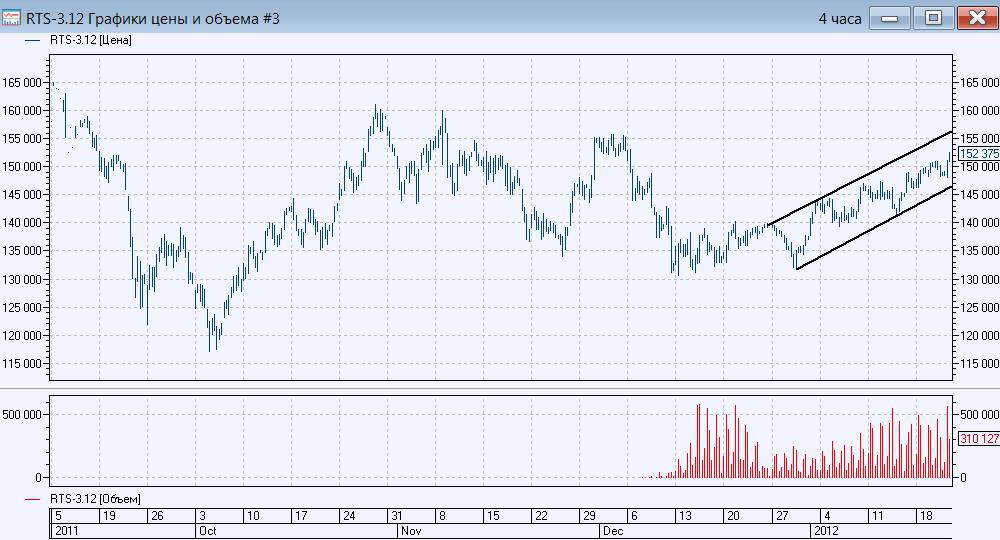The height and width of the screenshot is (540, 1000).
Task: Click the '2012' year label on time axis
Action: coord(826,530)
